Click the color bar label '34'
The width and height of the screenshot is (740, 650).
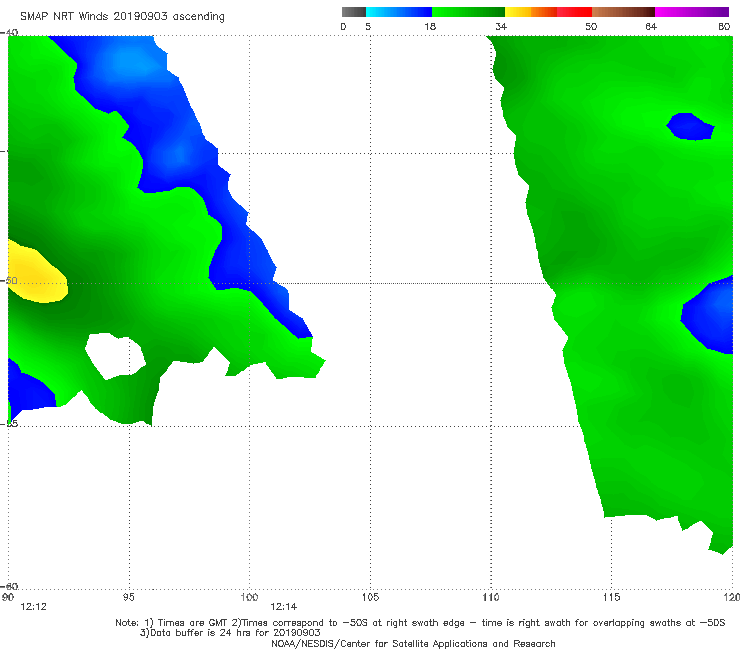501,26
